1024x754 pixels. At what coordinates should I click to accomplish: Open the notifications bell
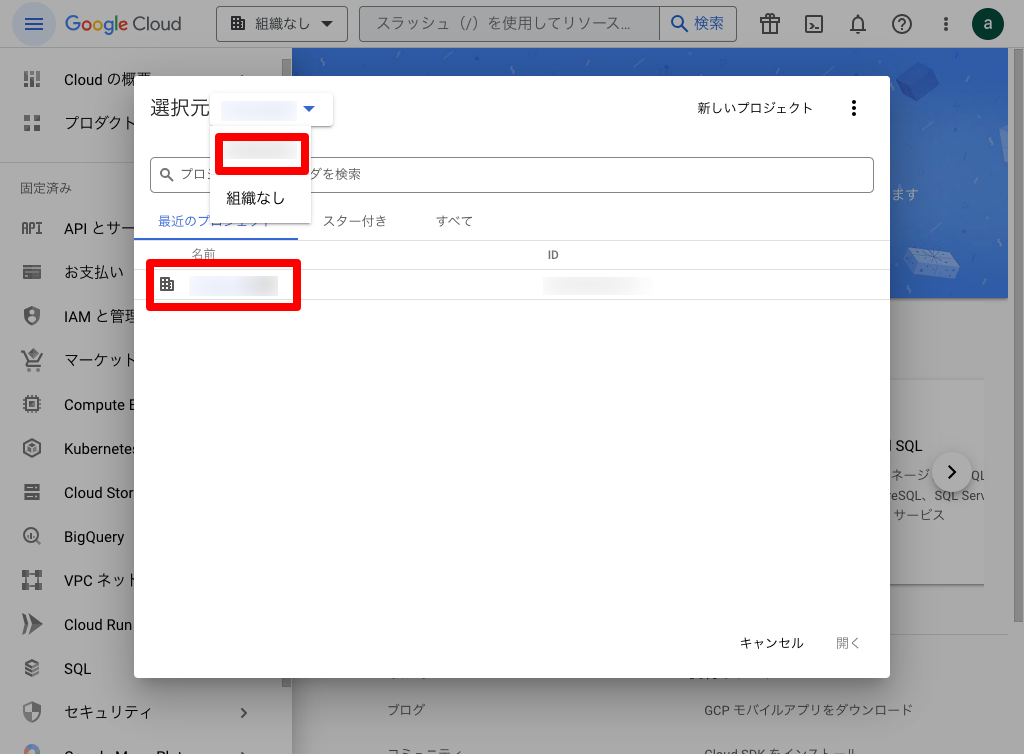pos(858,24)
